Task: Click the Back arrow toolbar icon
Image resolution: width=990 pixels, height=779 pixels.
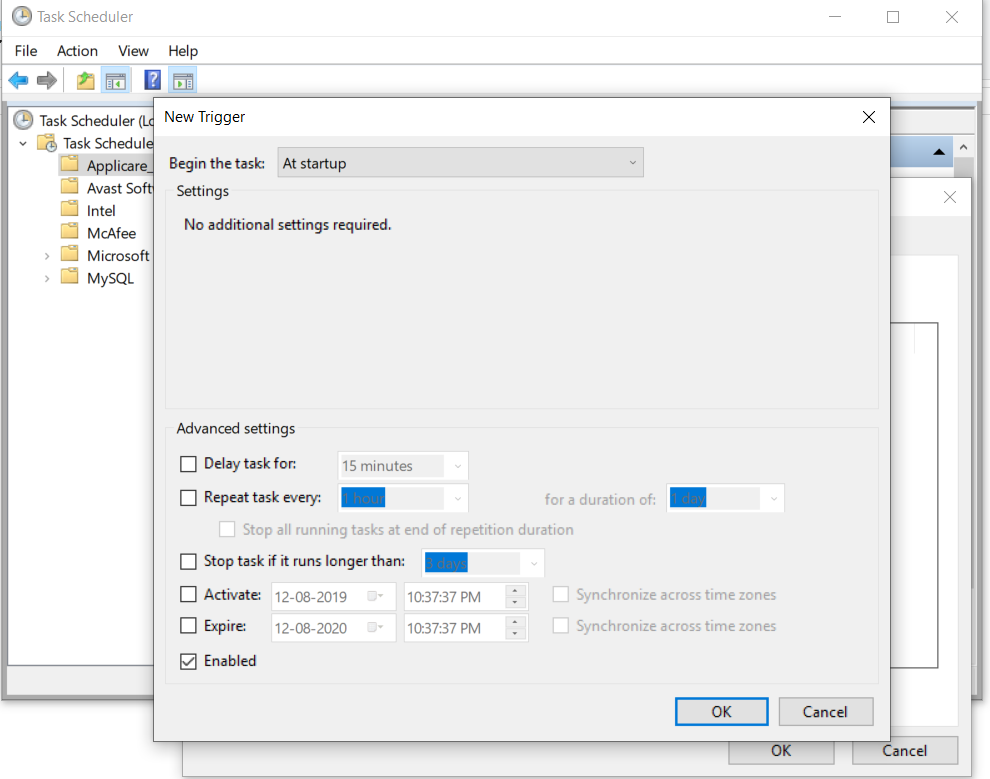Action: point(18,80)
